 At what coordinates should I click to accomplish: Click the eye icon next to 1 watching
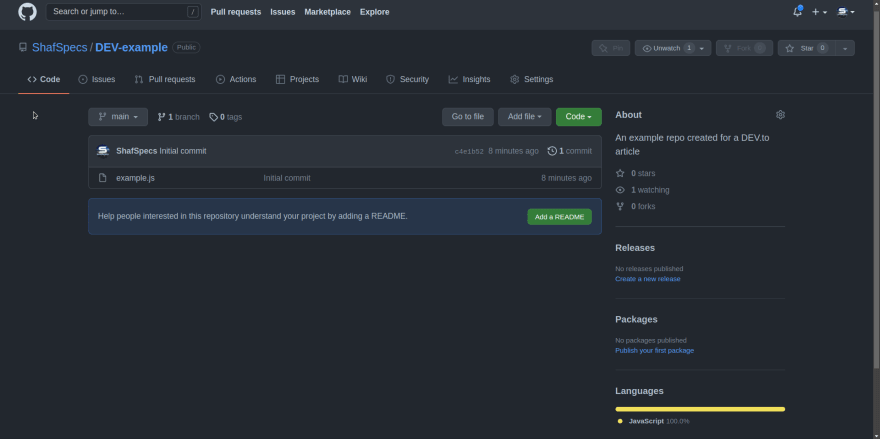pos(620,190)
